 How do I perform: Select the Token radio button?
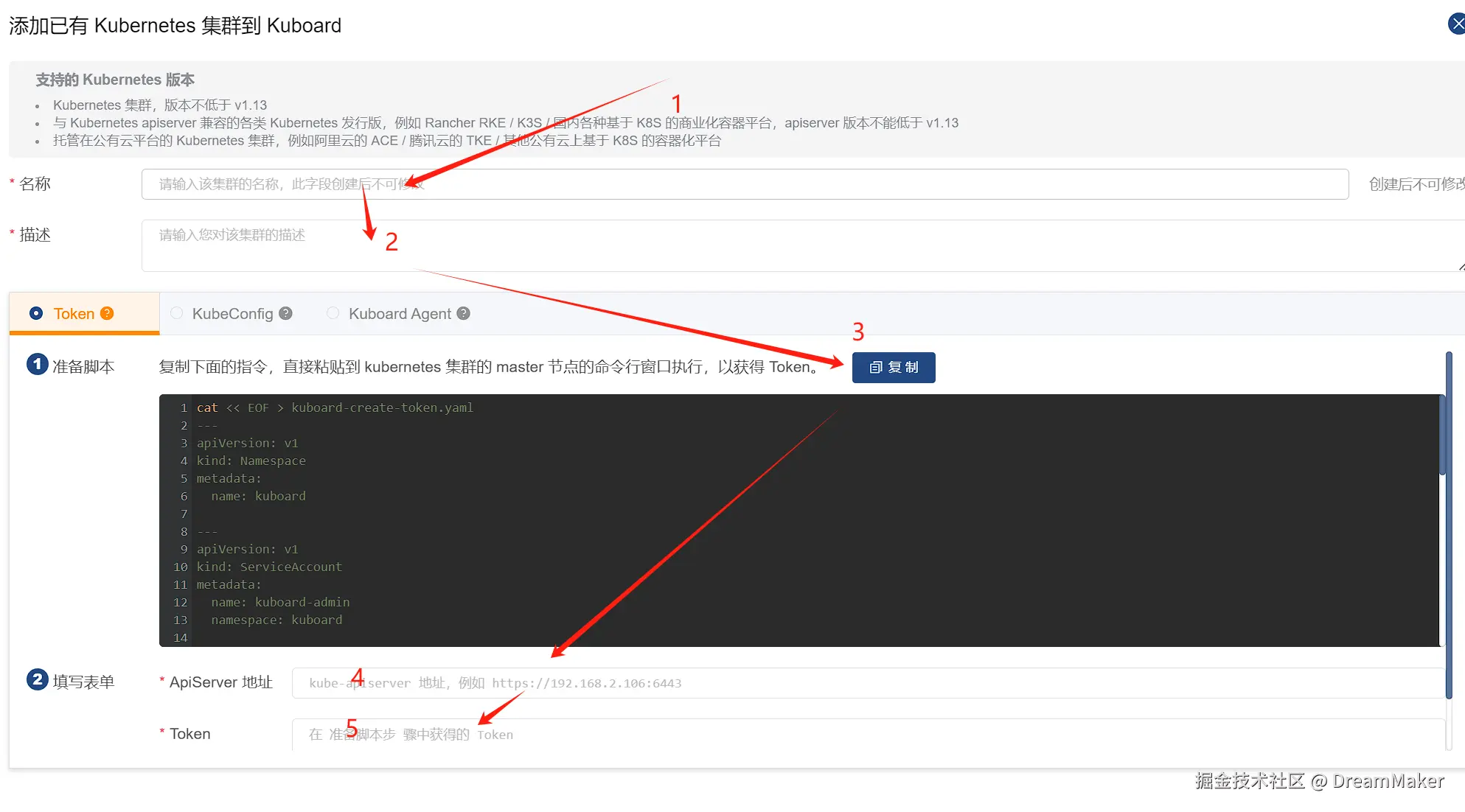click(x=36, y=313)
